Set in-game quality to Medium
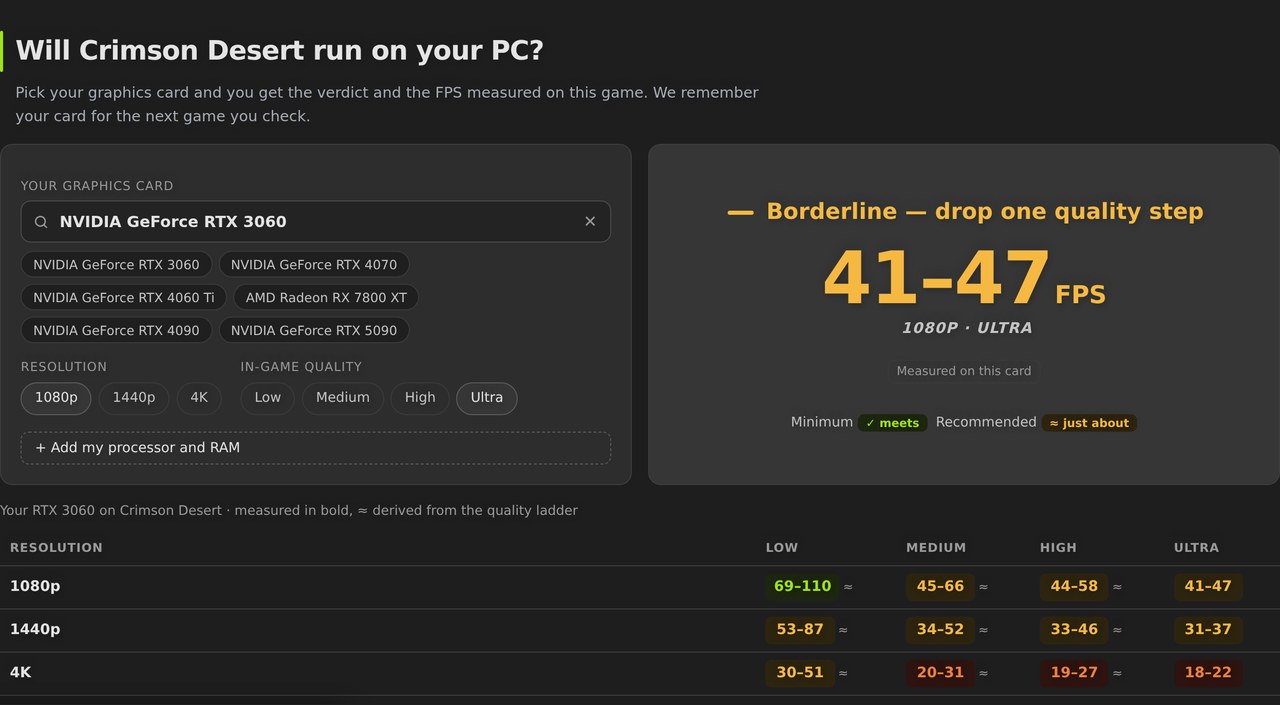This screenshot has width=1280, height=705. coord(343,398)
